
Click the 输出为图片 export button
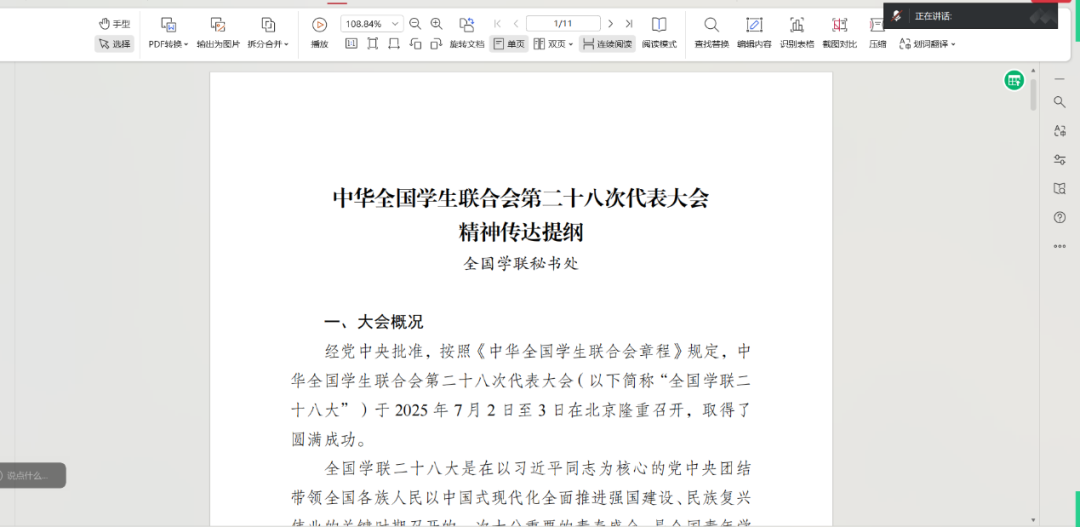click(x=217, y=31)
